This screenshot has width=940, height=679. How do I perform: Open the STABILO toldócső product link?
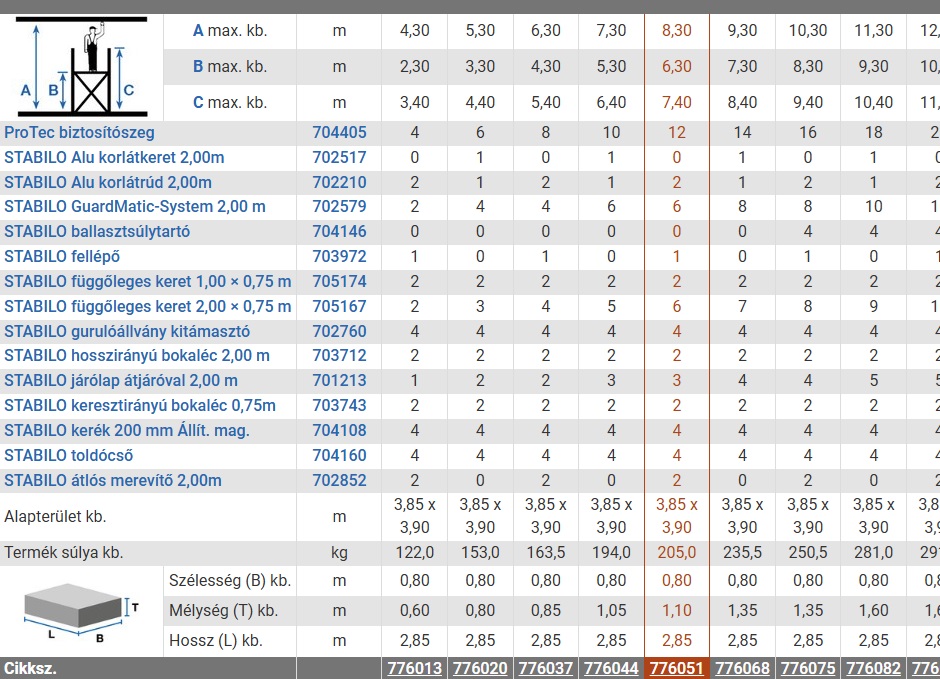[68, 455]
